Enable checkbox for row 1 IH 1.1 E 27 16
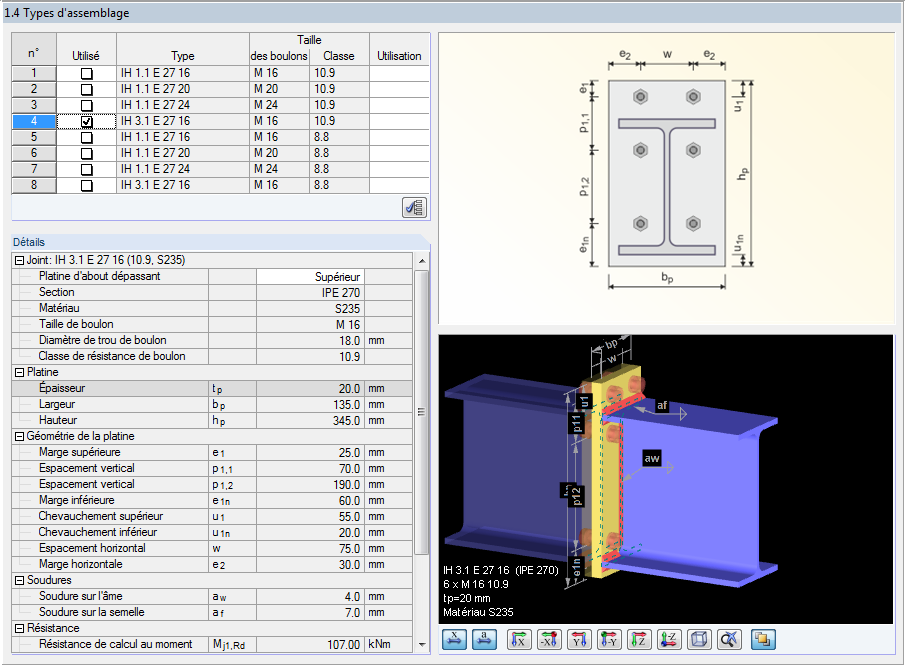Screen dimensions: 906x667 point(87,73)
